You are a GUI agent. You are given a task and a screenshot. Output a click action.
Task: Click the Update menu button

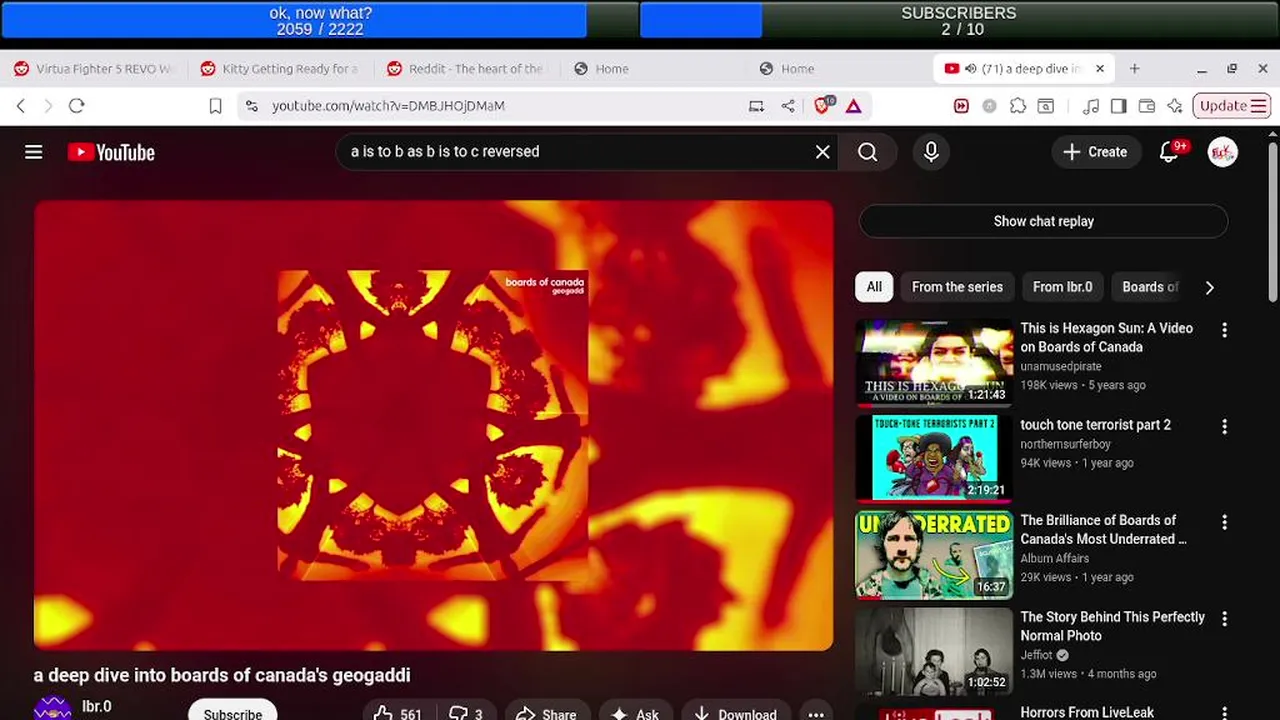tap(1233, 106)
